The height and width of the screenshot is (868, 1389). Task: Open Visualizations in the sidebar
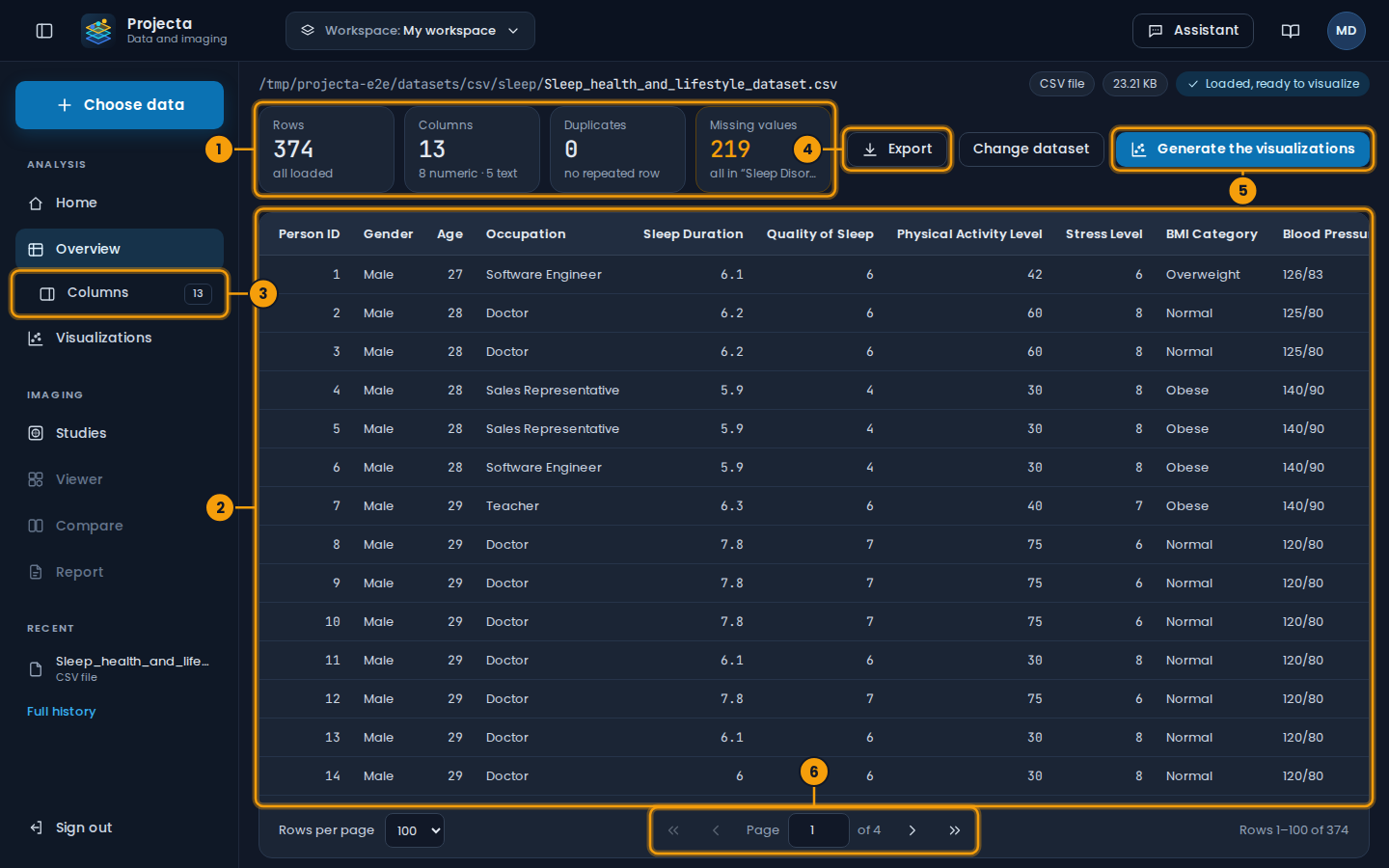(120, 338)
